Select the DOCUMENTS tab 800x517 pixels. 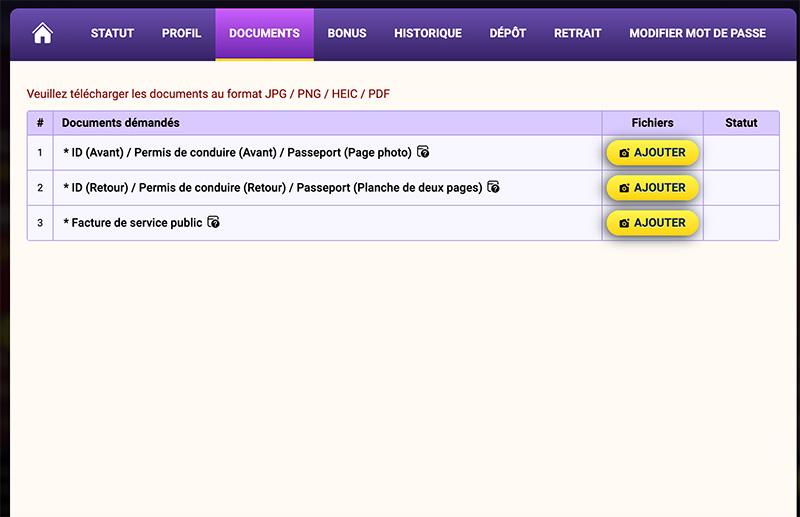point(264,33)
